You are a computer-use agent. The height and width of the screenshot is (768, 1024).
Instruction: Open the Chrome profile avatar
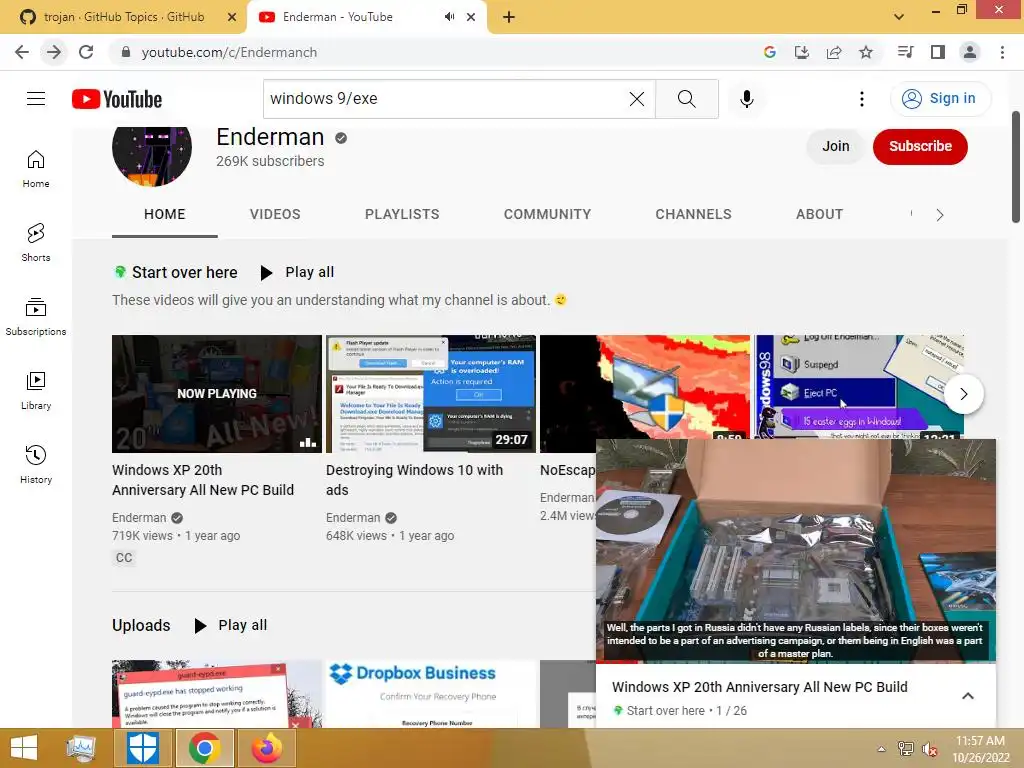click(970, 52)
